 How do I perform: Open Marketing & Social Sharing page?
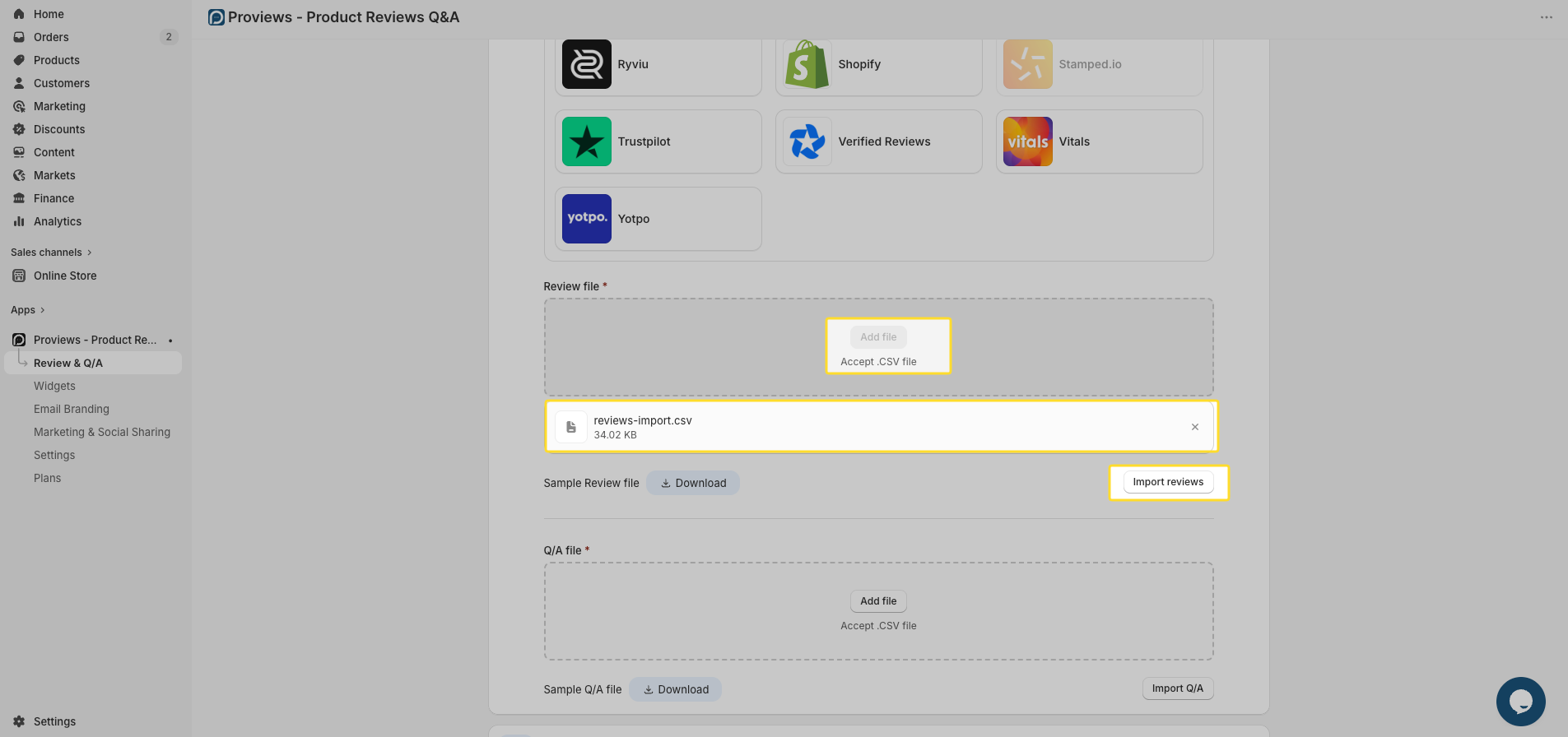pyautogui.click(x=102, y=432)
